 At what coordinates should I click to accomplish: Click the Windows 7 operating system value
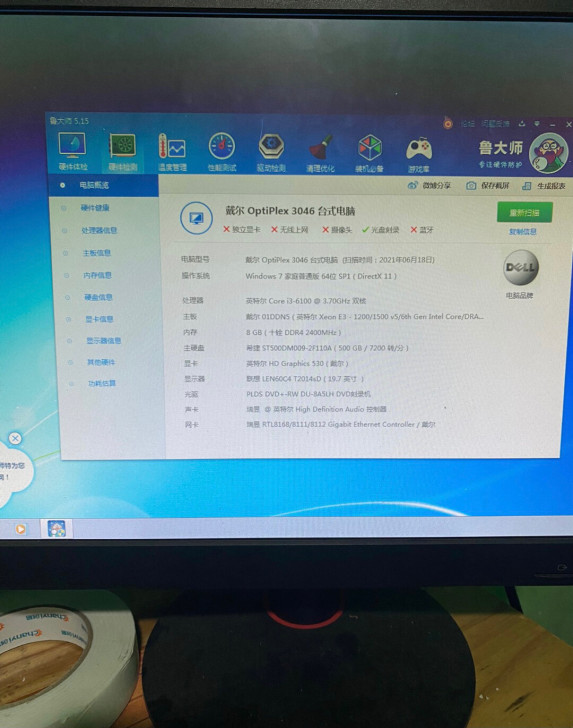pos(321,276)
